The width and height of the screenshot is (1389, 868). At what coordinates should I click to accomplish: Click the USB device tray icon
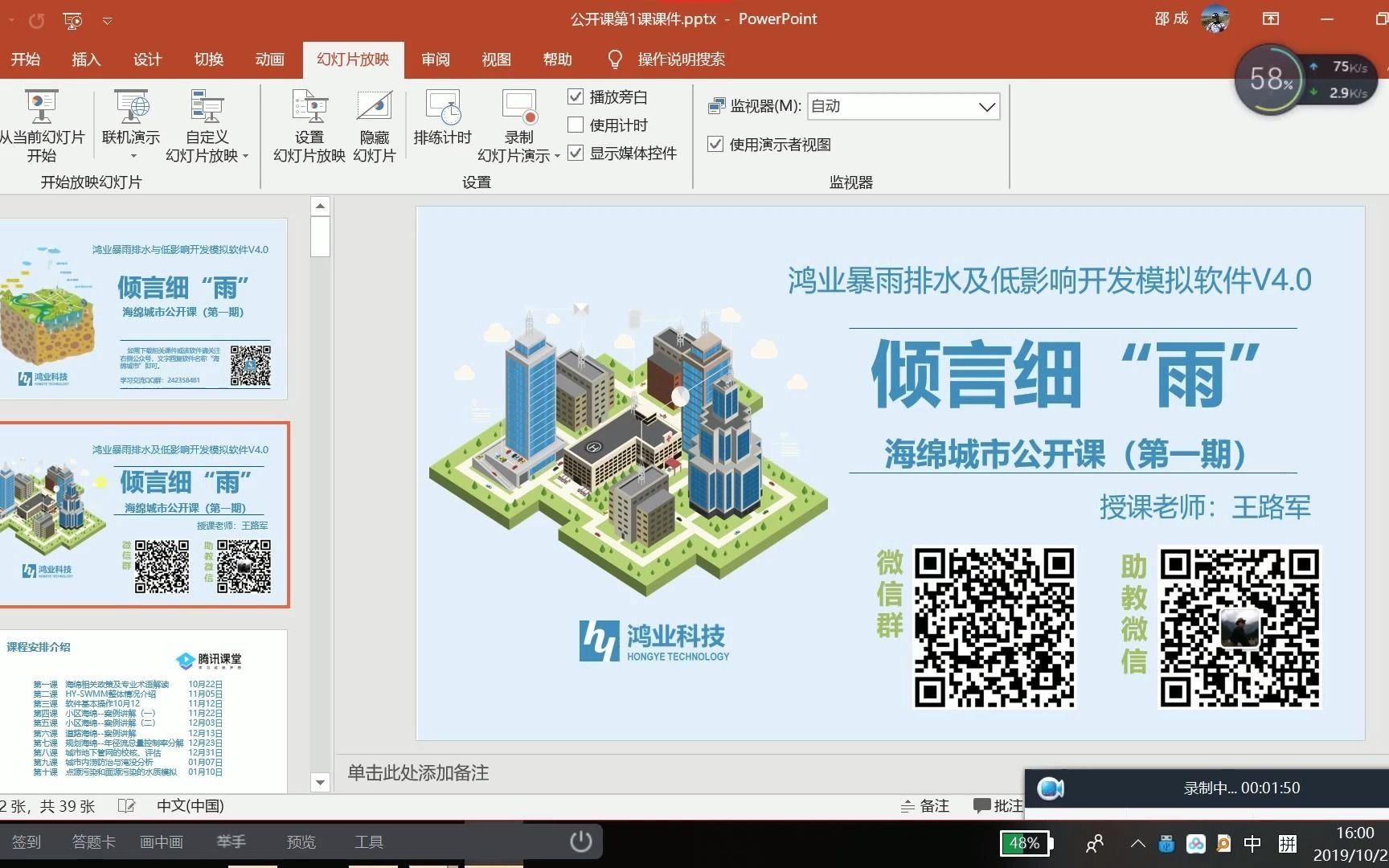1166,844
